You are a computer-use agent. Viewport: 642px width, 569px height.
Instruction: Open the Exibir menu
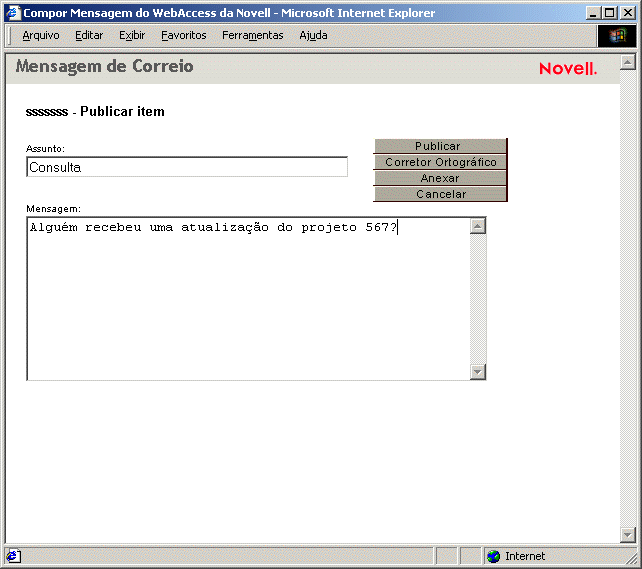point(132,36)
